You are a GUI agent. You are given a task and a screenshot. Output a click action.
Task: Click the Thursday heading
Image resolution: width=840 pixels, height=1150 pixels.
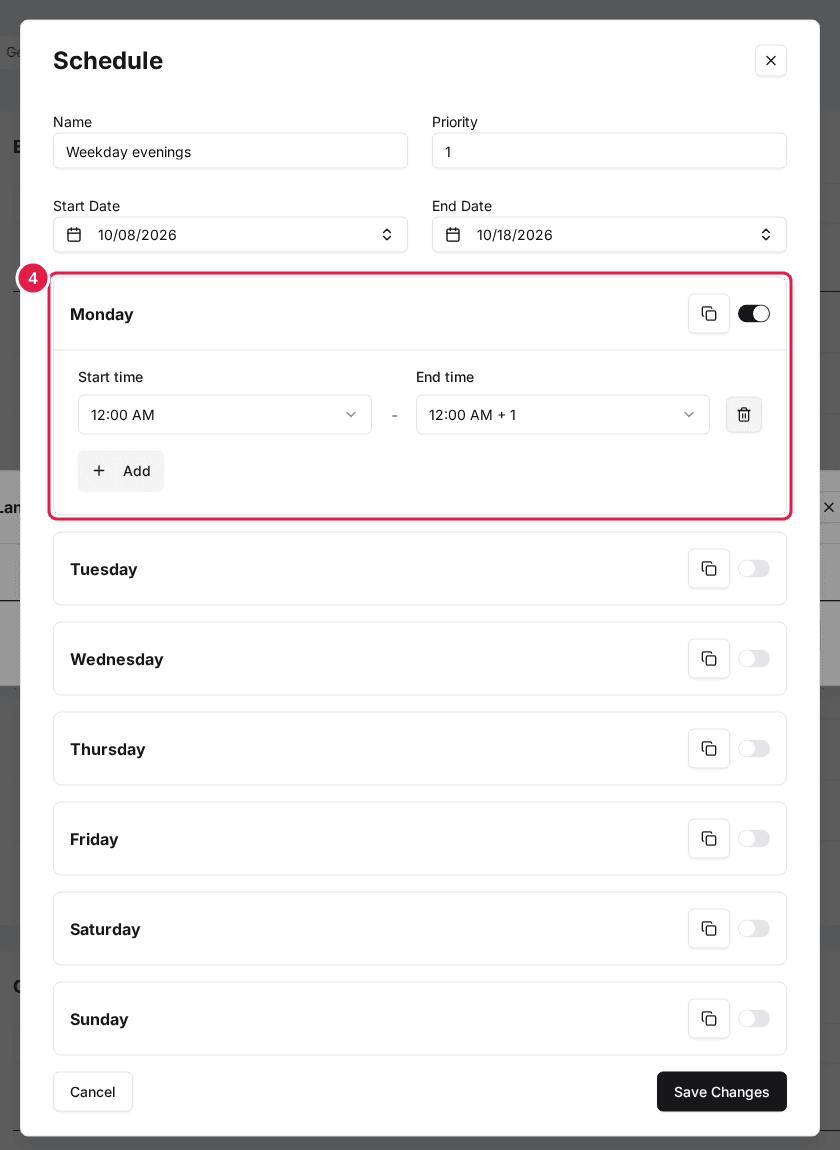pos(108,750)
